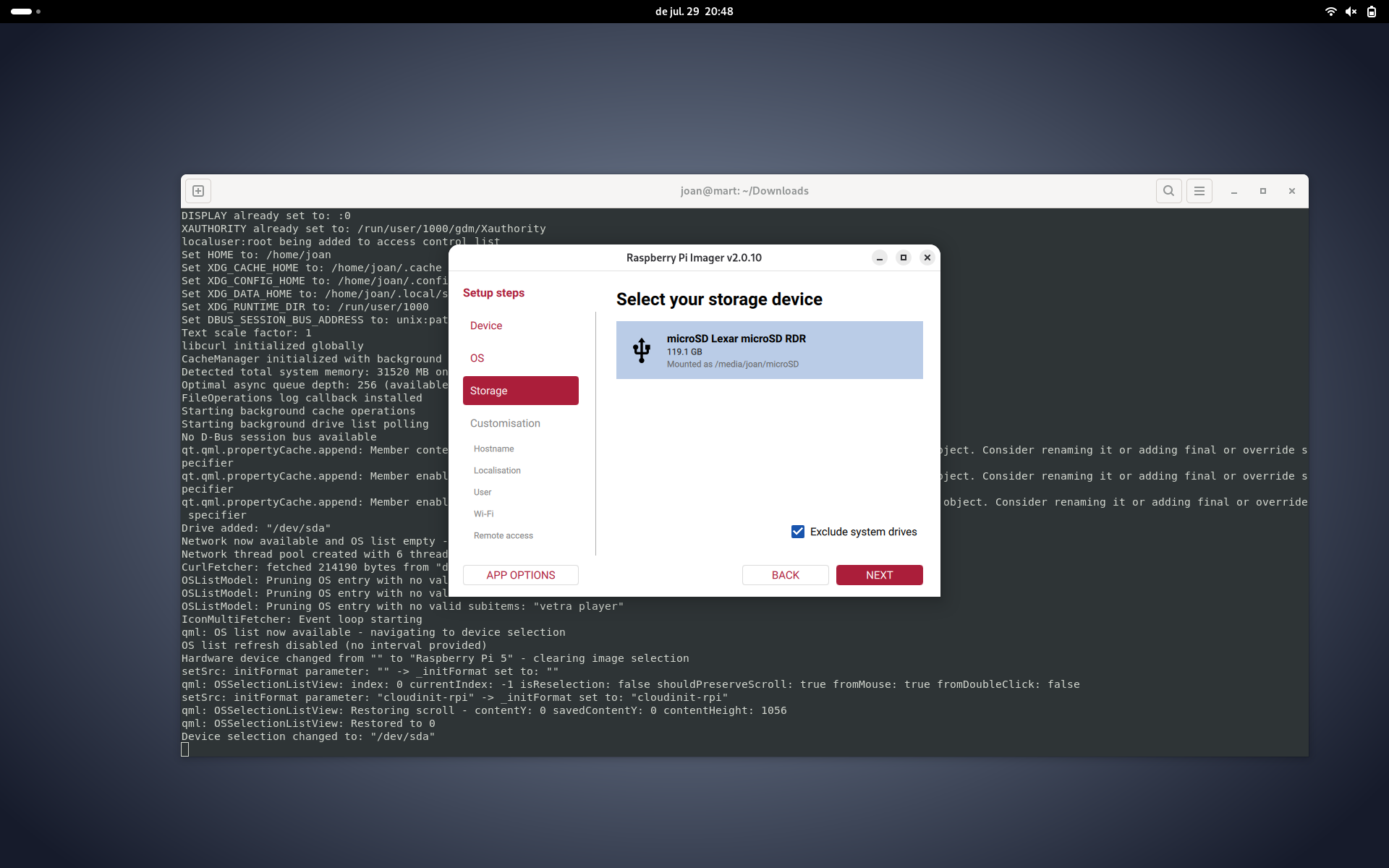The image size is (1389, 868).
Task: Minimize the terminal window
Action: click(1234, 191)
